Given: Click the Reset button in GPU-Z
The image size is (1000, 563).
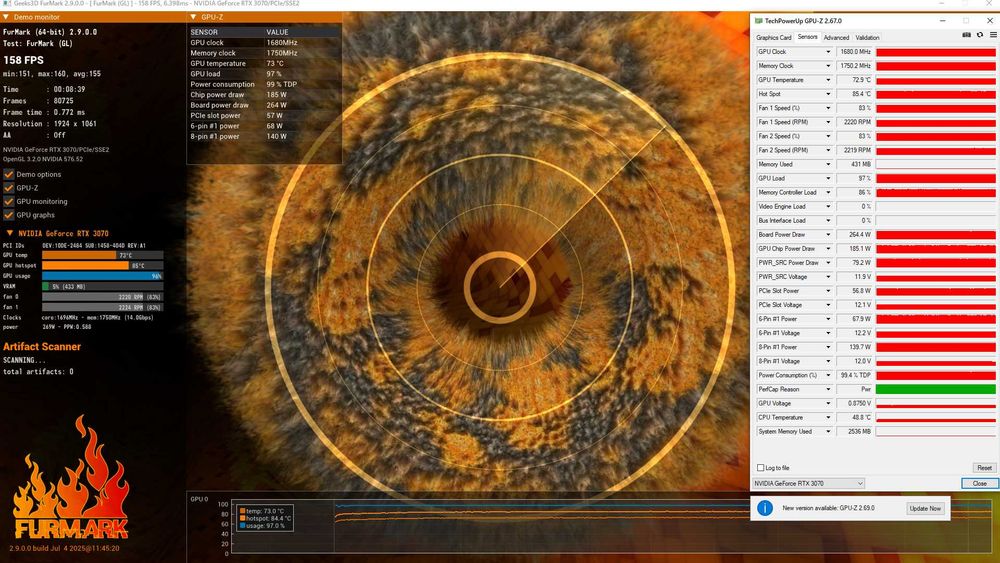Looking at the screenshot, I should [984, 467].
